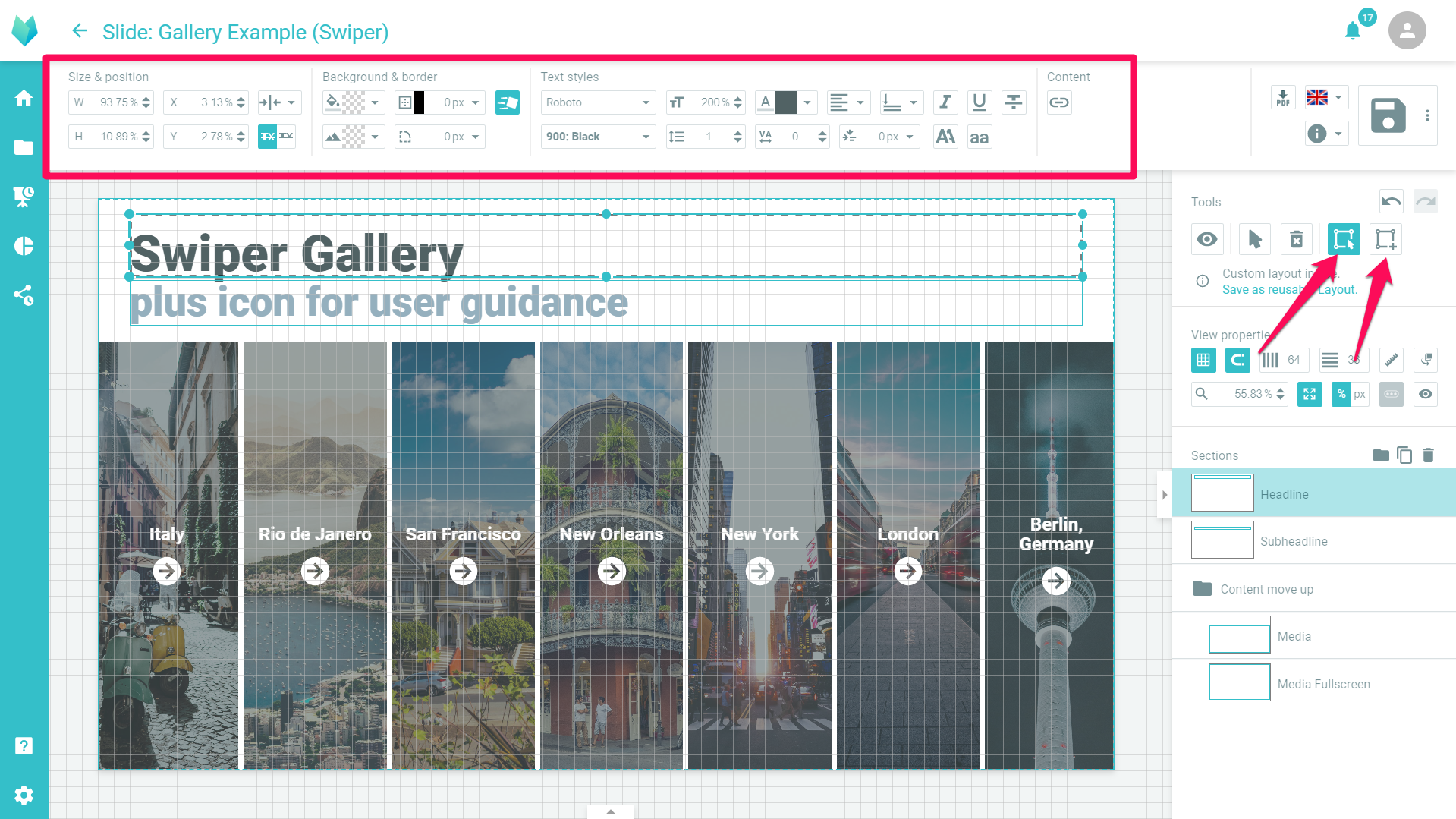Open the vertical text alignment dropdown
The image size is (1456, 819).
tap(901, 102)
